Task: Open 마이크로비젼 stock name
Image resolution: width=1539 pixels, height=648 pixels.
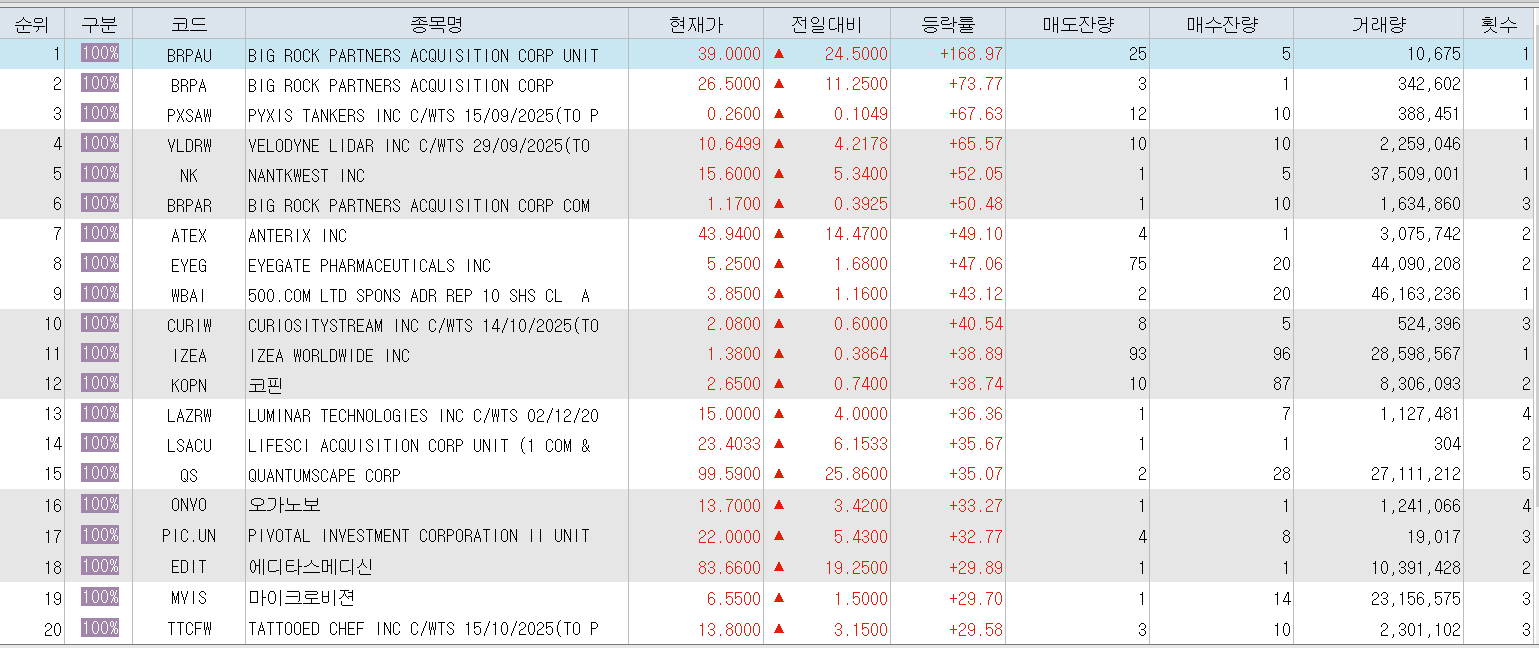Action: tap(301, 598)
